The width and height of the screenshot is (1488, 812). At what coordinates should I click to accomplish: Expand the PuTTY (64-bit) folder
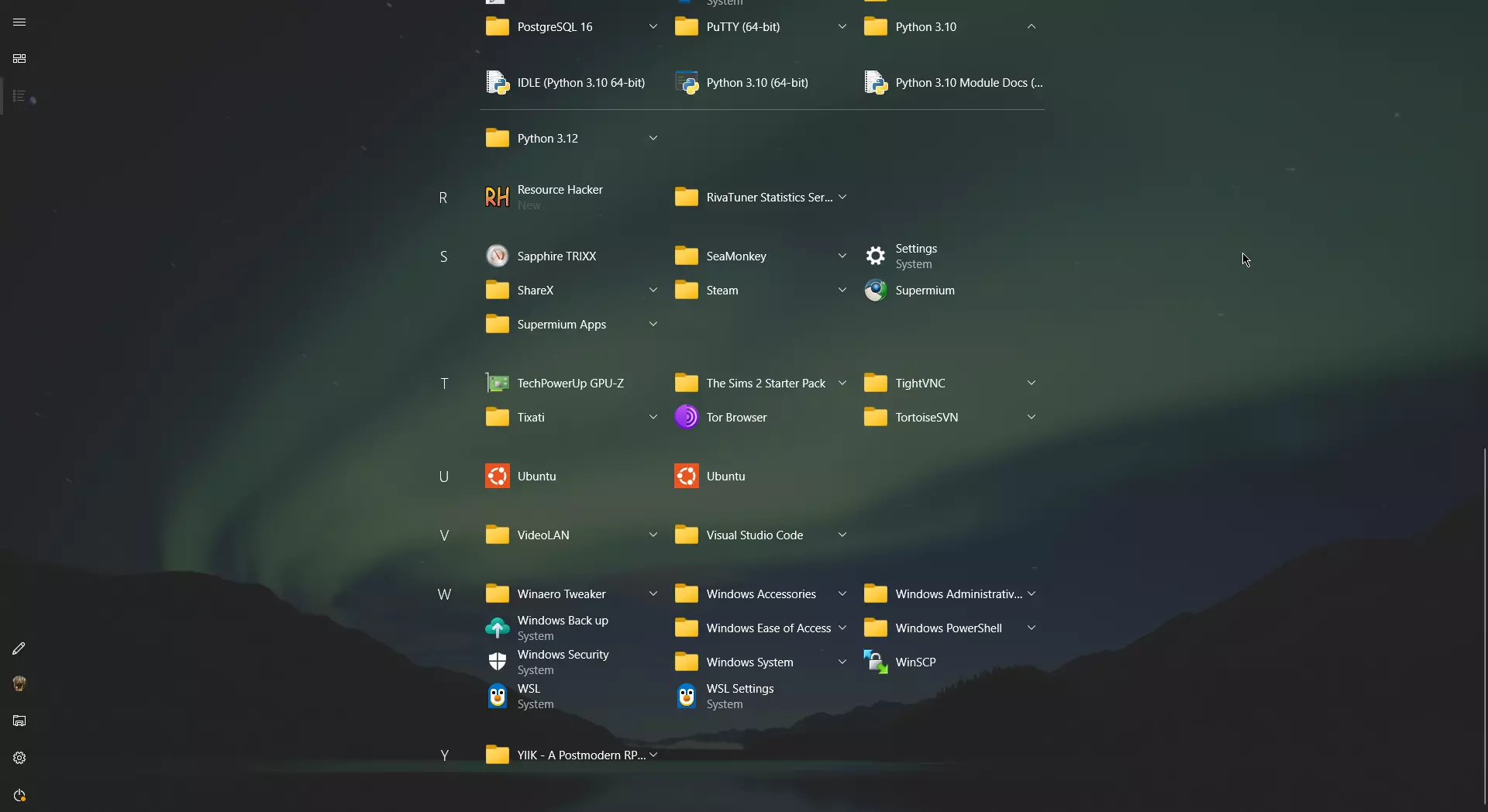click(761, 26)
